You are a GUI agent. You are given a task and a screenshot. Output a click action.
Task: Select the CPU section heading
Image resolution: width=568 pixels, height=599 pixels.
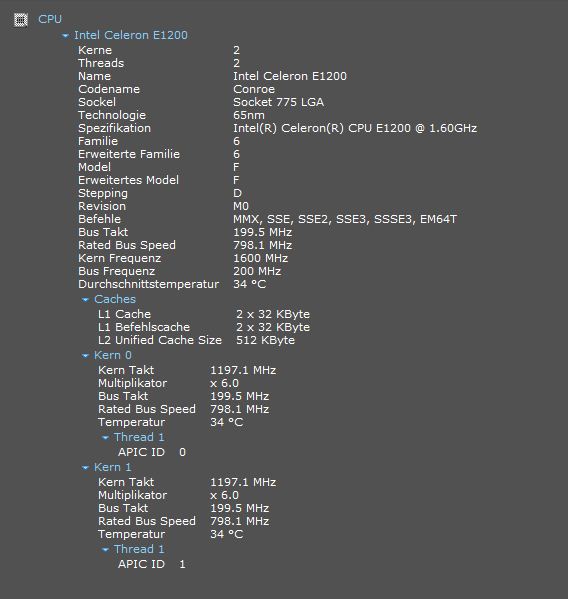click(50, 19)
